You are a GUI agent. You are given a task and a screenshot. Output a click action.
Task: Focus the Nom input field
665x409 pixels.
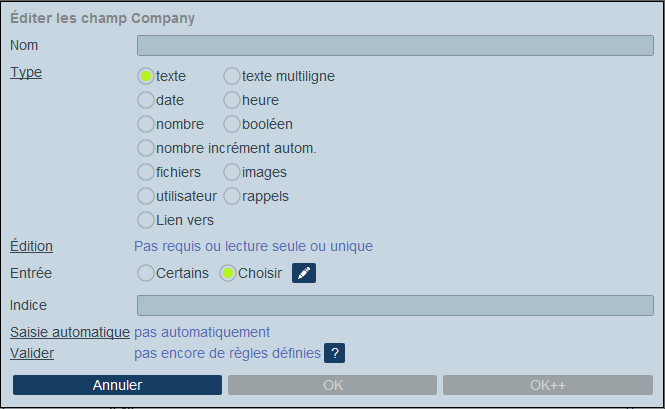pyautogui.click(x=395, y=45)
